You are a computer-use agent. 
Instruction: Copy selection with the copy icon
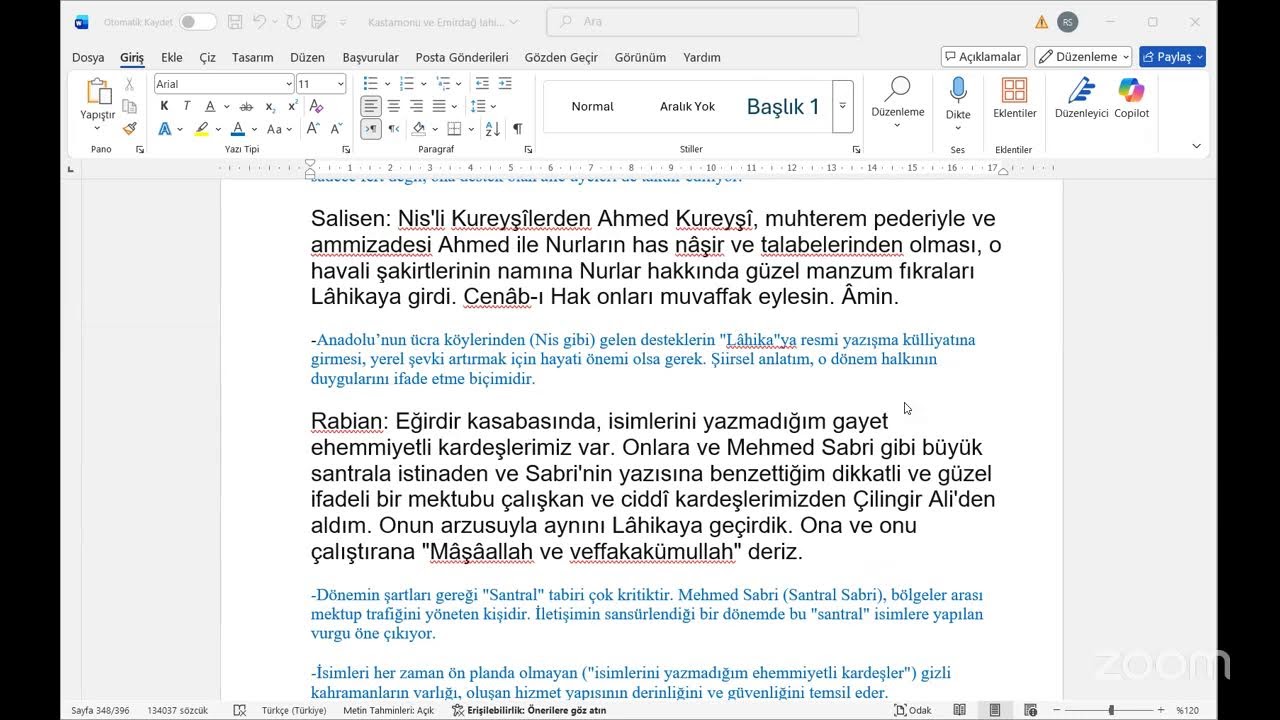tap(129, 106)
